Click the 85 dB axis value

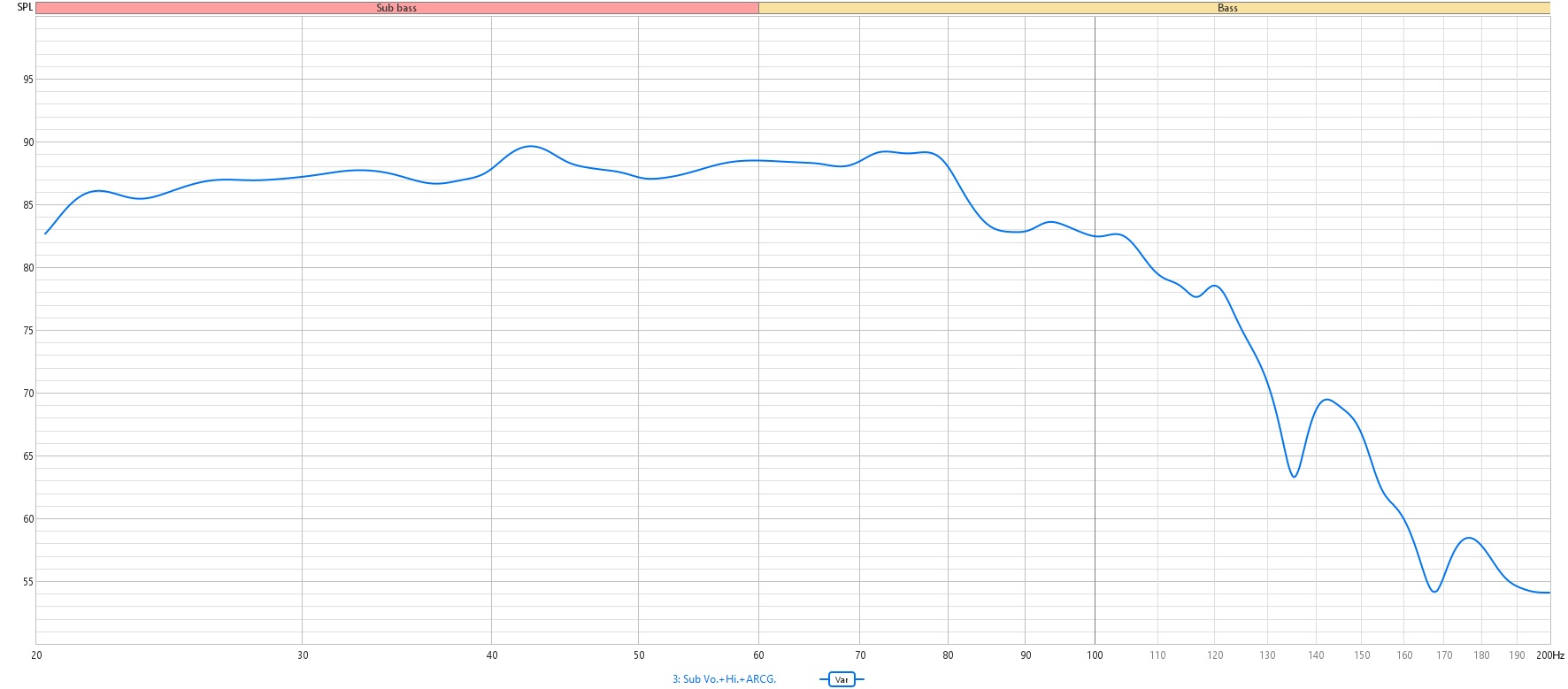(28, 205)
